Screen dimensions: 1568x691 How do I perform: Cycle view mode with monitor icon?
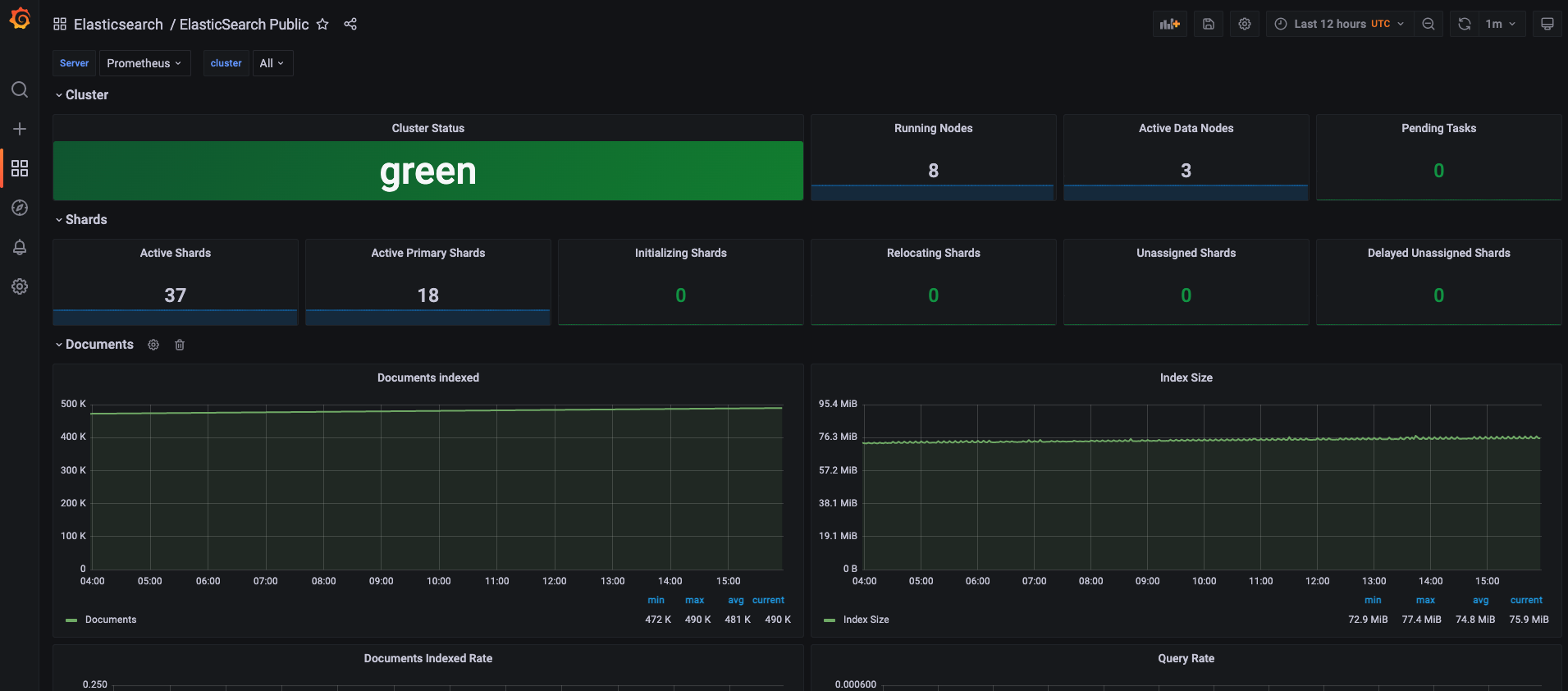coord(1547,24)
